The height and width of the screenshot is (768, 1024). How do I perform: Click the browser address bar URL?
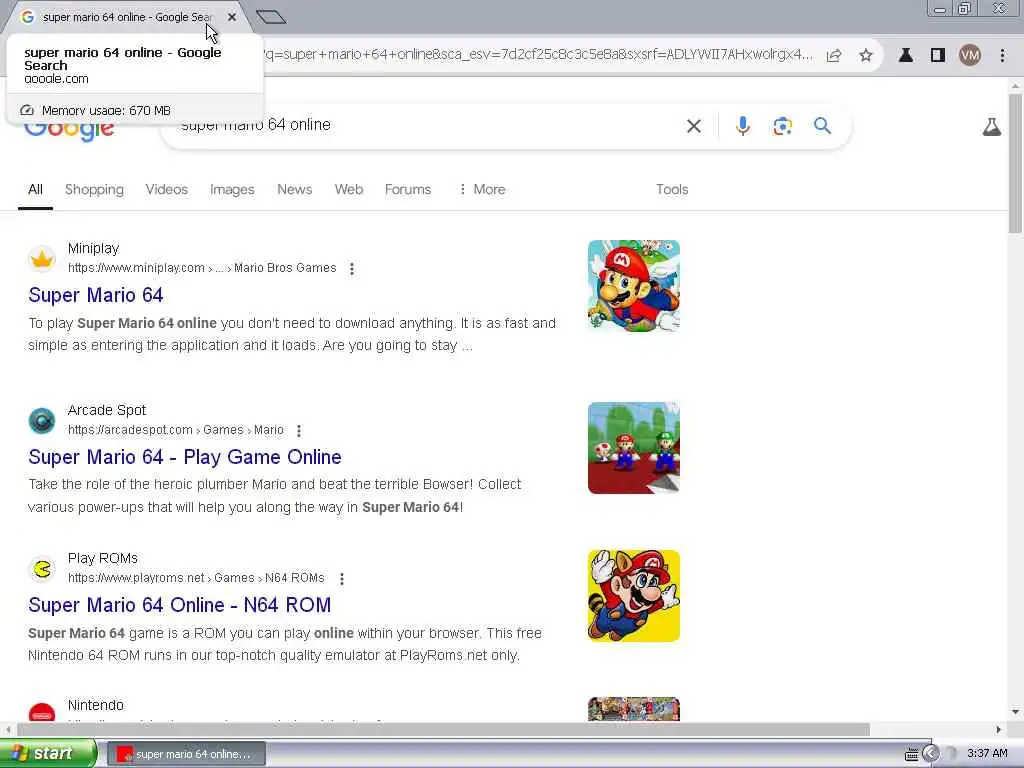click(x=537, y=54)
